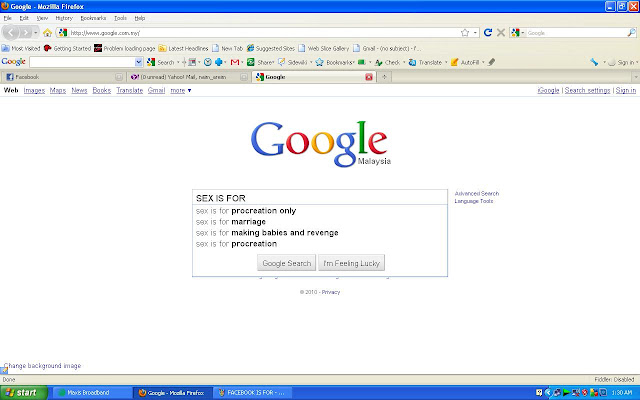Image resolution: width=640 pixels, height=400 pixels.
Task: Click the I'm Feeling Lucky button
Action: coord(351,263)
